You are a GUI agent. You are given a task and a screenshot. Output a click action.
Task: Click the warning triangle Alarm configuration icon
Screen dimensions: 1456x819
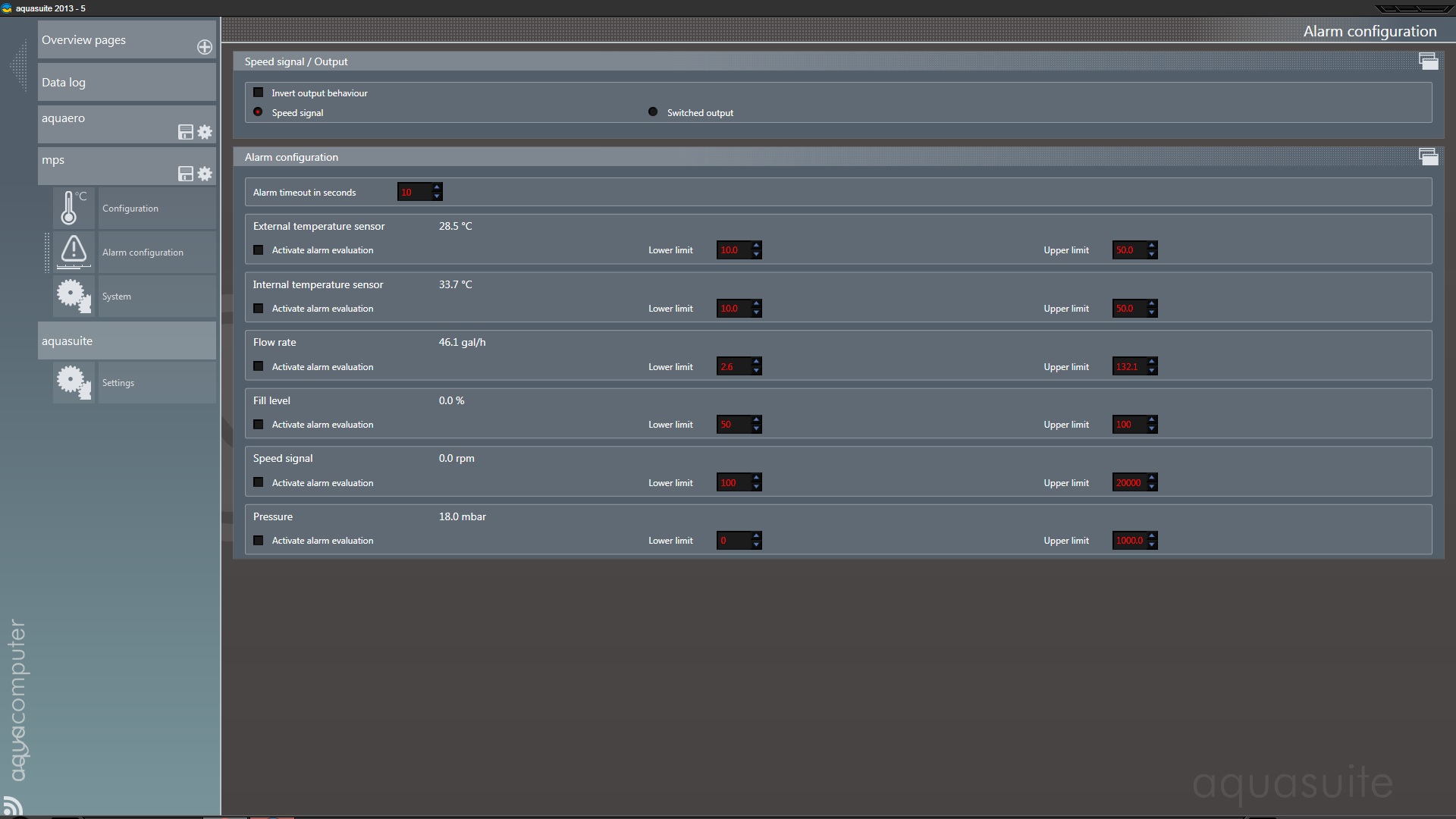click(x=74, y=252)
